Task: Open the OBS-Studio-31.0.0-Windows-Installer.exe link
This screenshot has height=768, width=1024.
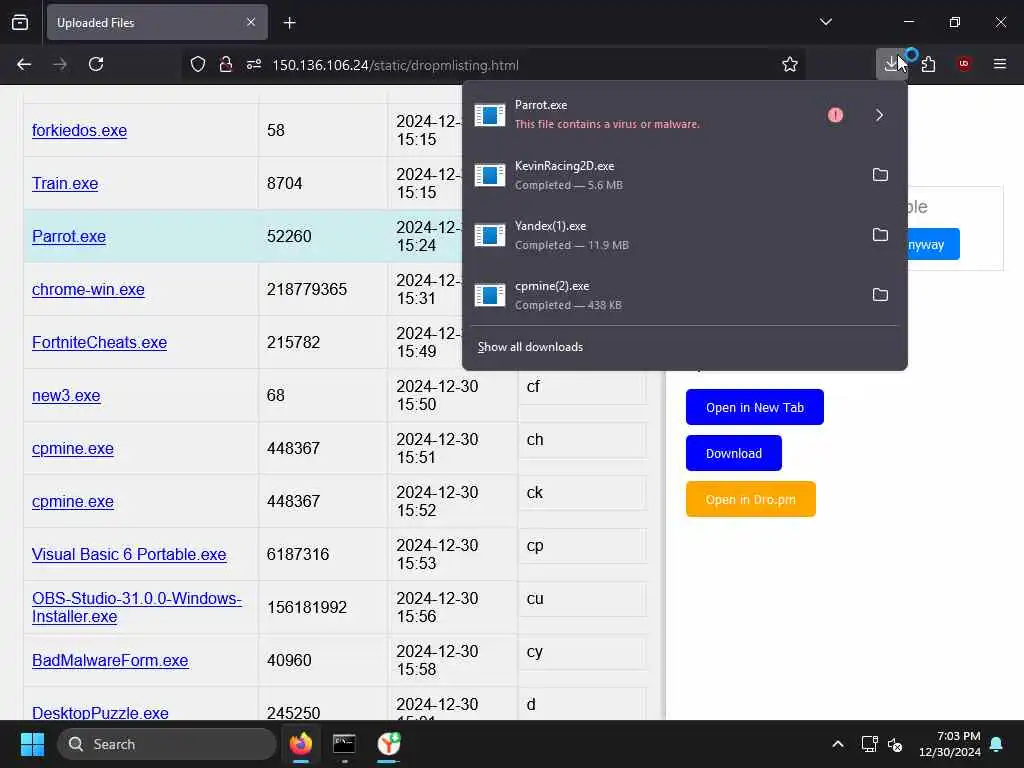Action: tap(137, 607)
